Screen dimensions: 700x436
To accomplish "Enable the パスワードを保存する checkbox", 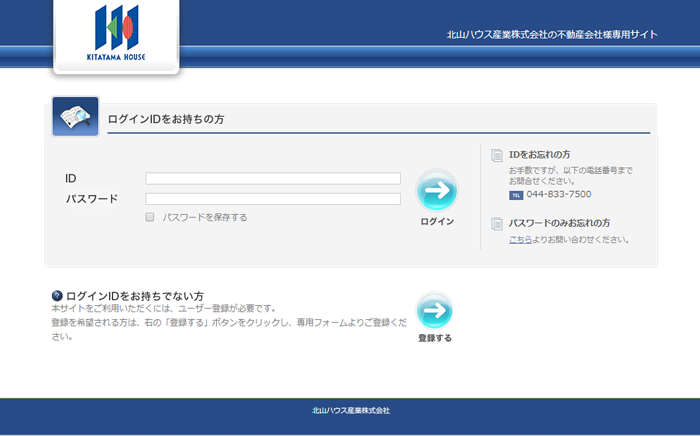I will [x=150, y=217].
